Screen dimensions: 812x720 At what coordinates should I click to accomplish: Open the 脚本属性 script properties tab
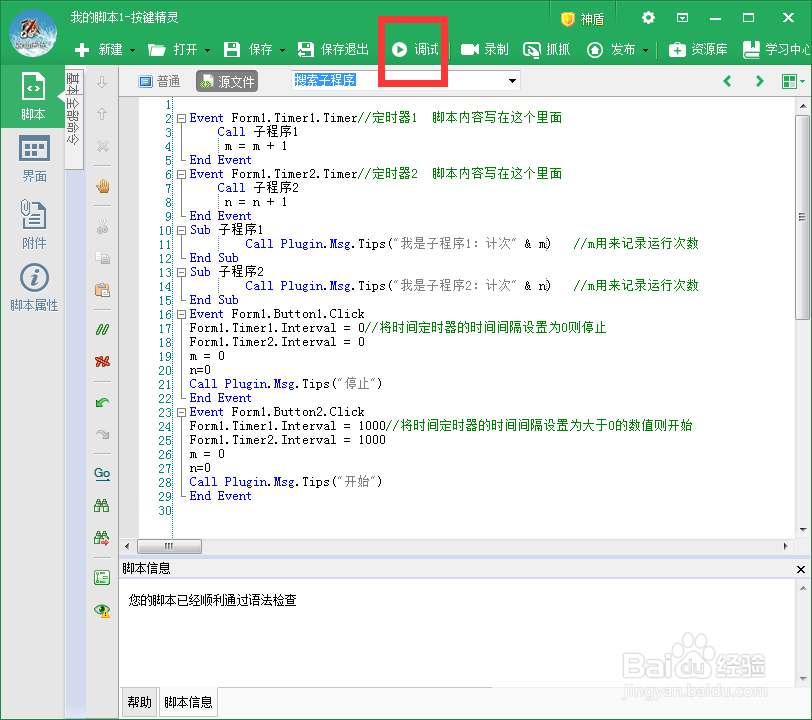pos(34,287)
